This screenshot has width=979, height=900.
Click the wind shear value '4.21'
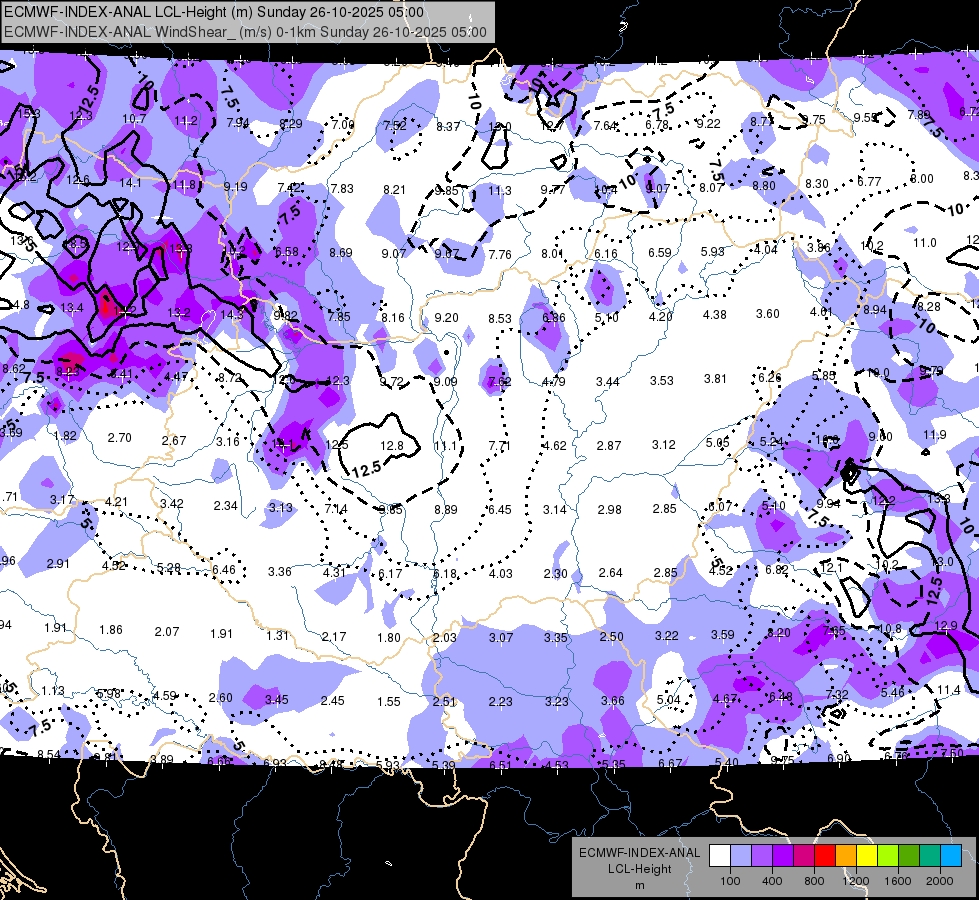click(x=116, y=502)
